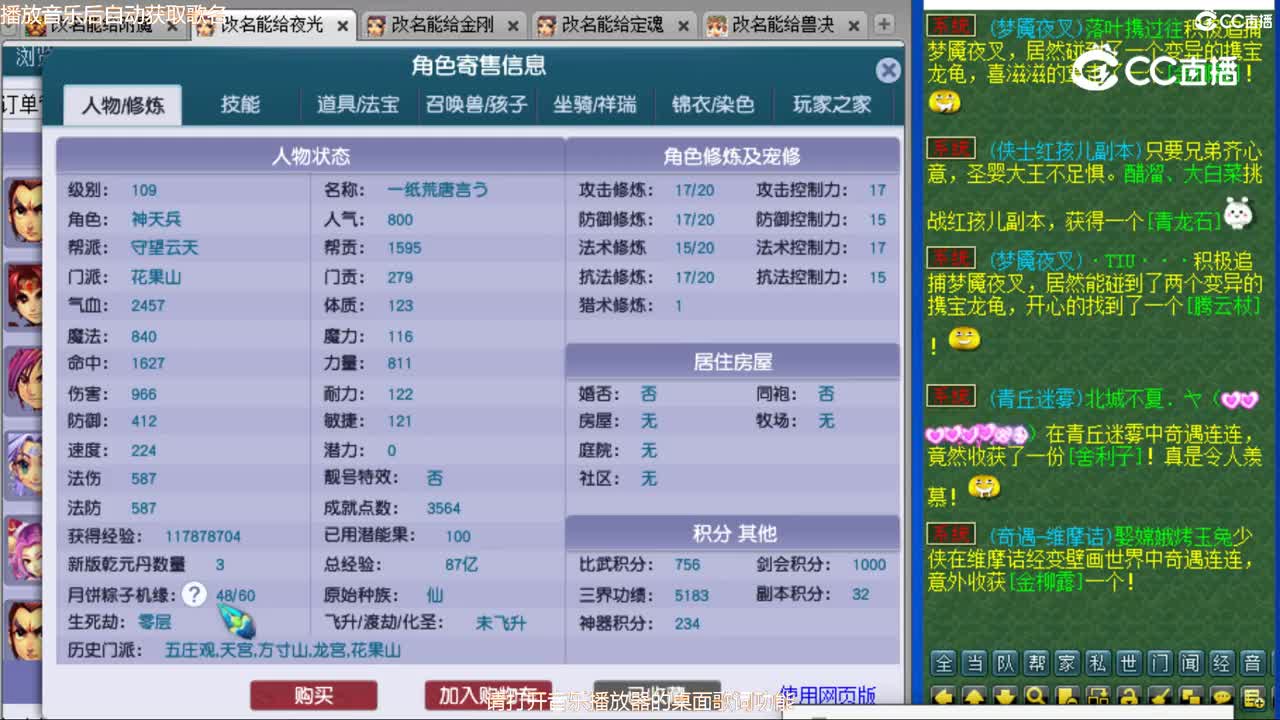Select the 坐骑/祥瑞 tab
Image resolution: width=1280 pixels, height=720 pixels.
click(x=595, y=104)
